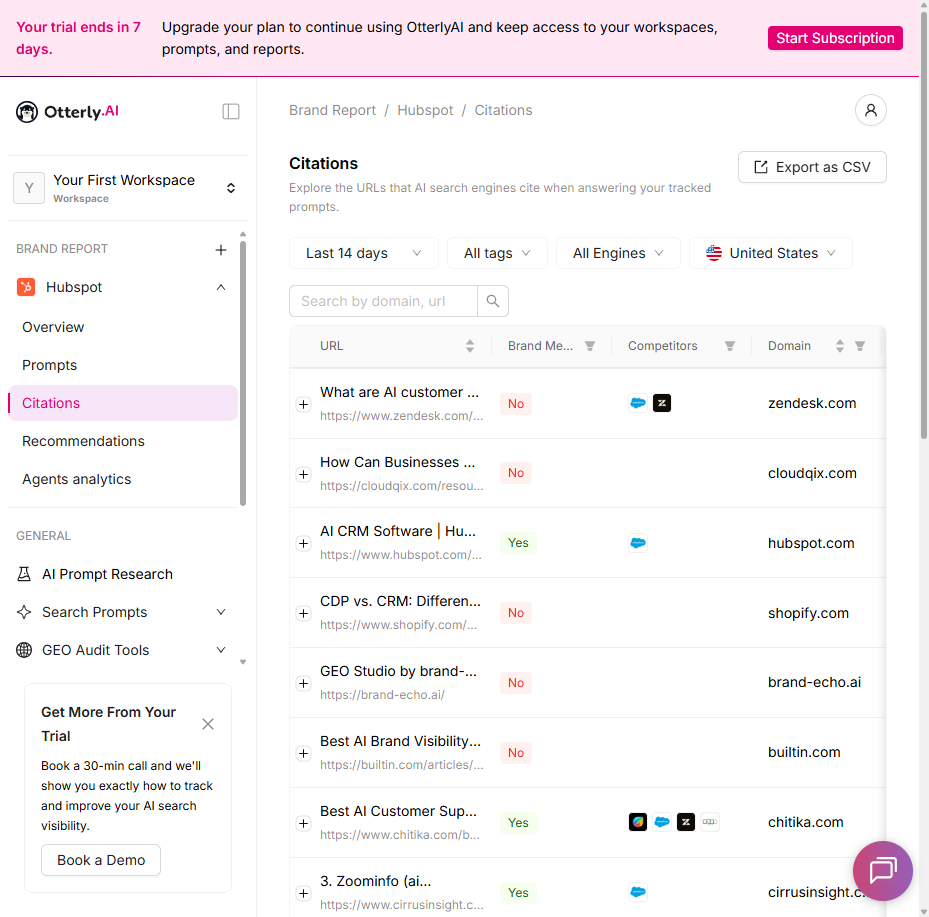
Task: Expand the chitika.com citation row
Action: tap(303, 823)
